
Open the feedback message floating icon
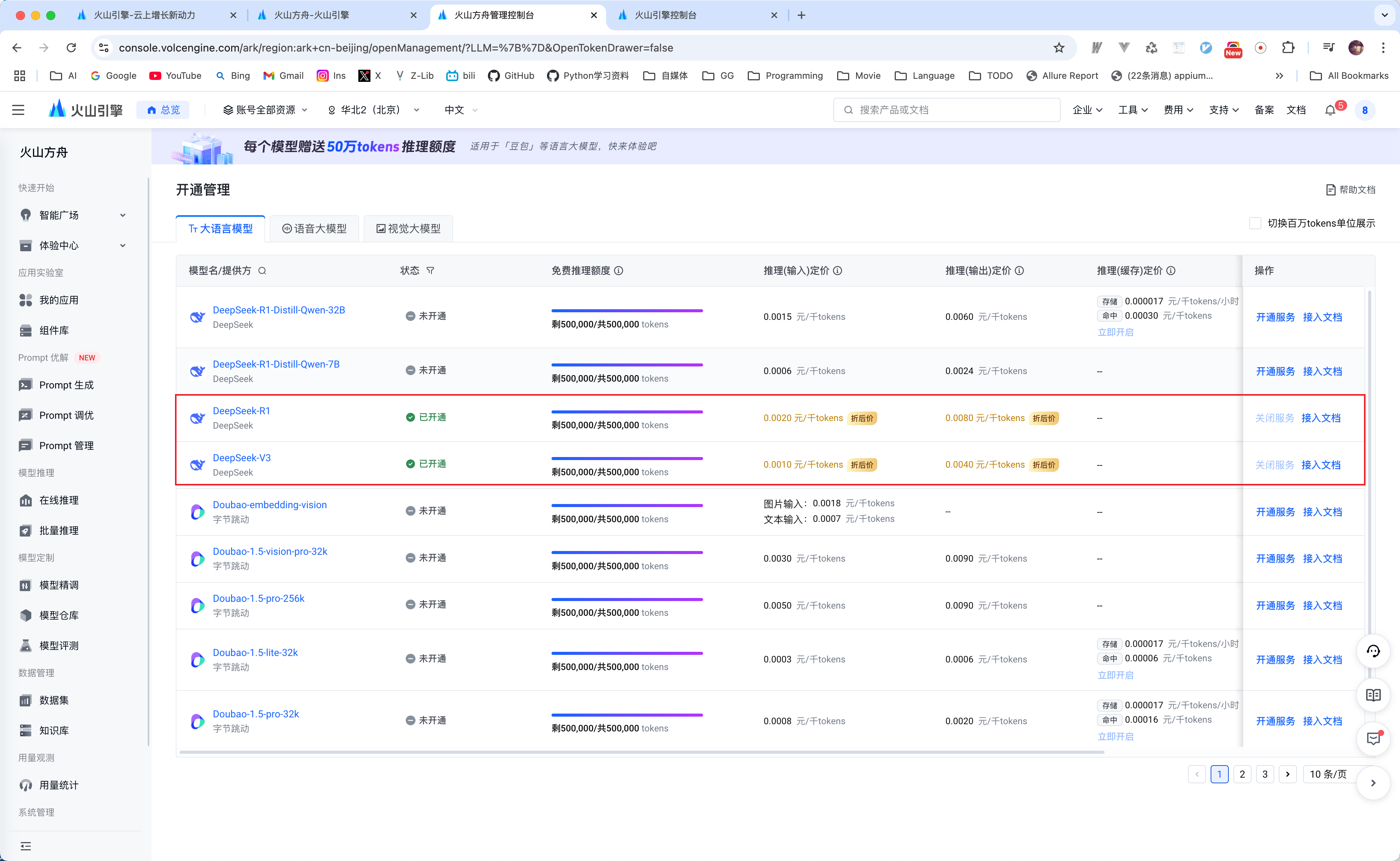[1373, 739]
